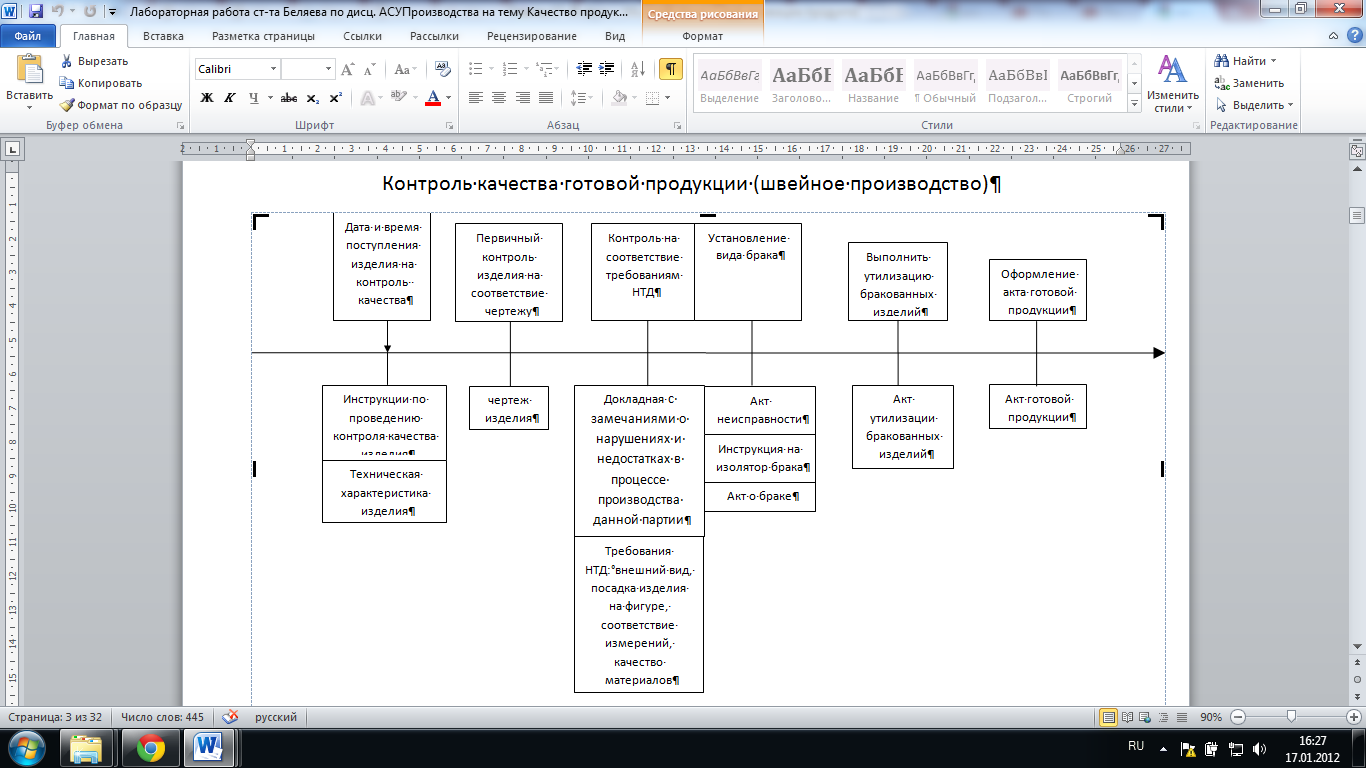
Task: Save the document from Quick Access
Action: tap(36, 12)
